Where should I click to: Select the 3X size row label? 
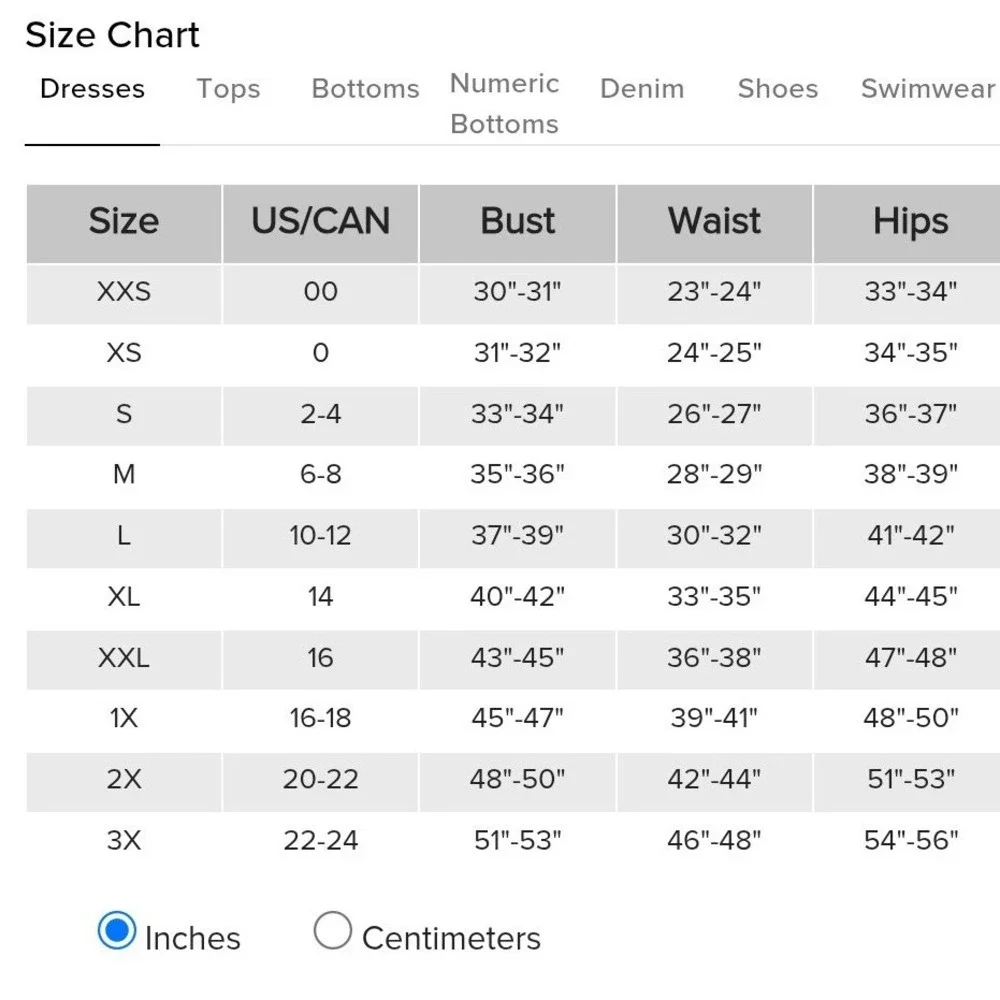click(x=124, y=840)
